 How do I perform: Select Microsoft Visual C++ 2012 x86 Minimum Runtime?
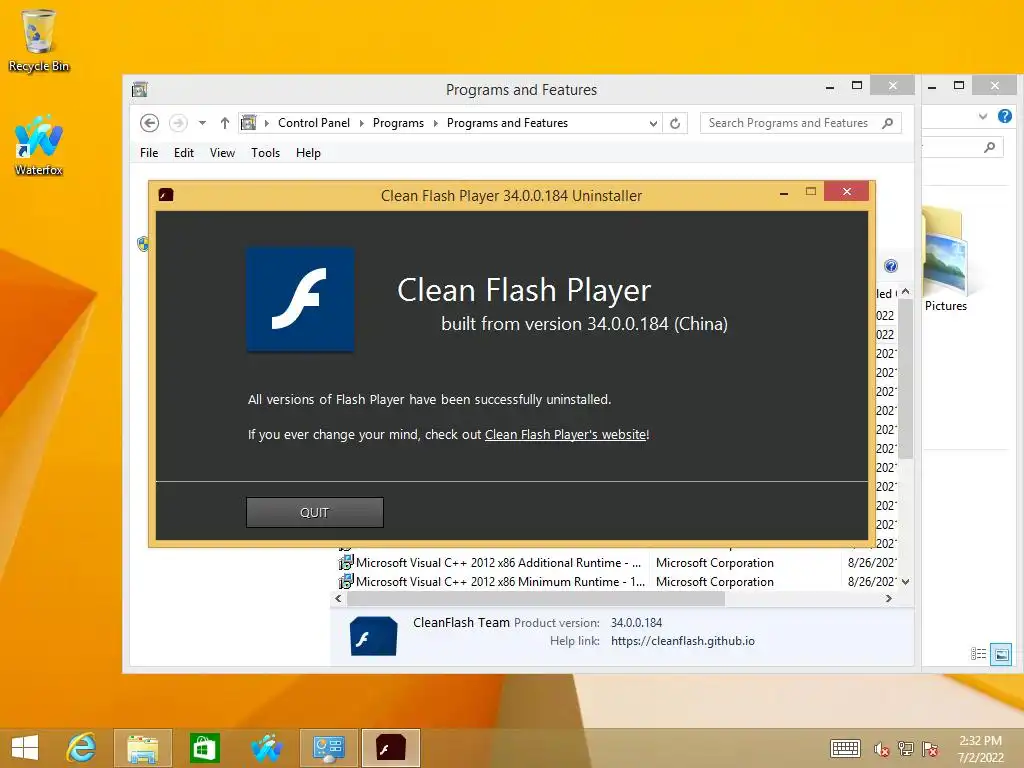click(x=490, y=582)
